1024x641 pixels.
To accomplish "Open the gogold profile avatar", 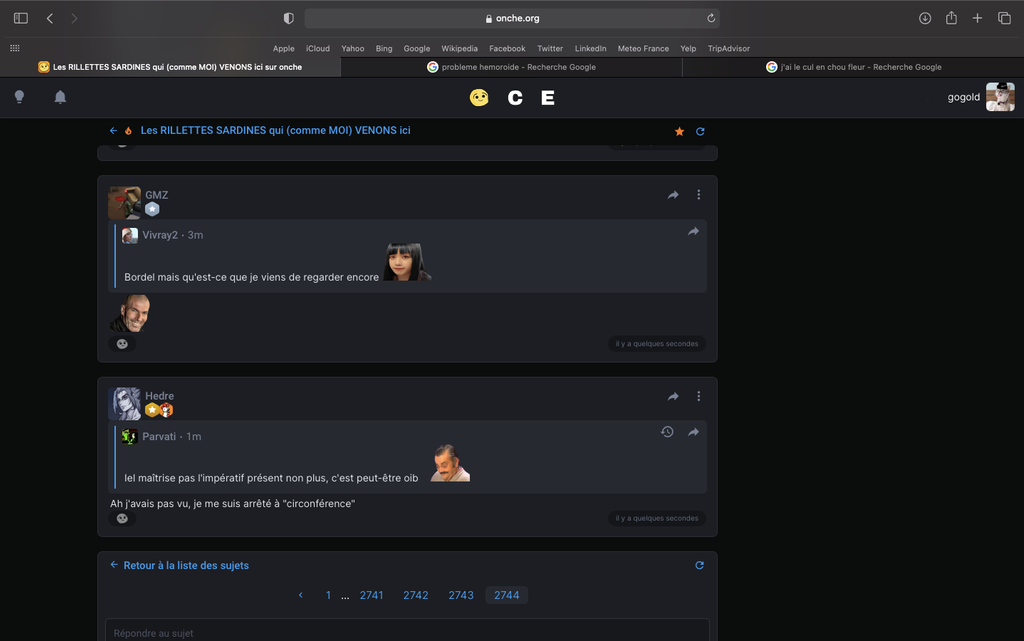I will point(1000,97).
